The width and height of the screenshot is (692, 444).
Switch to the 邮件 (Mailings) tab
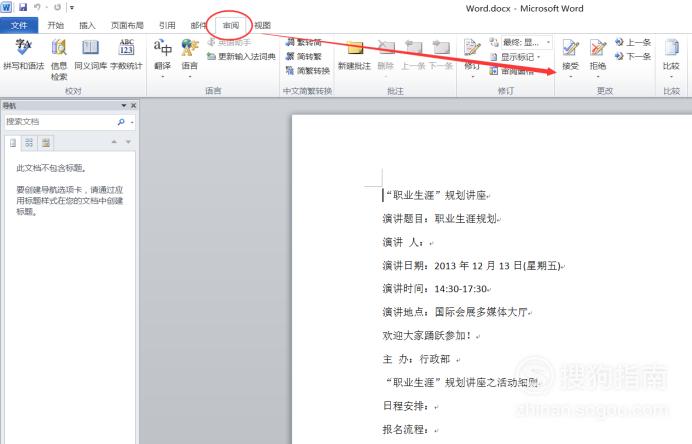(x=198, y=26)
